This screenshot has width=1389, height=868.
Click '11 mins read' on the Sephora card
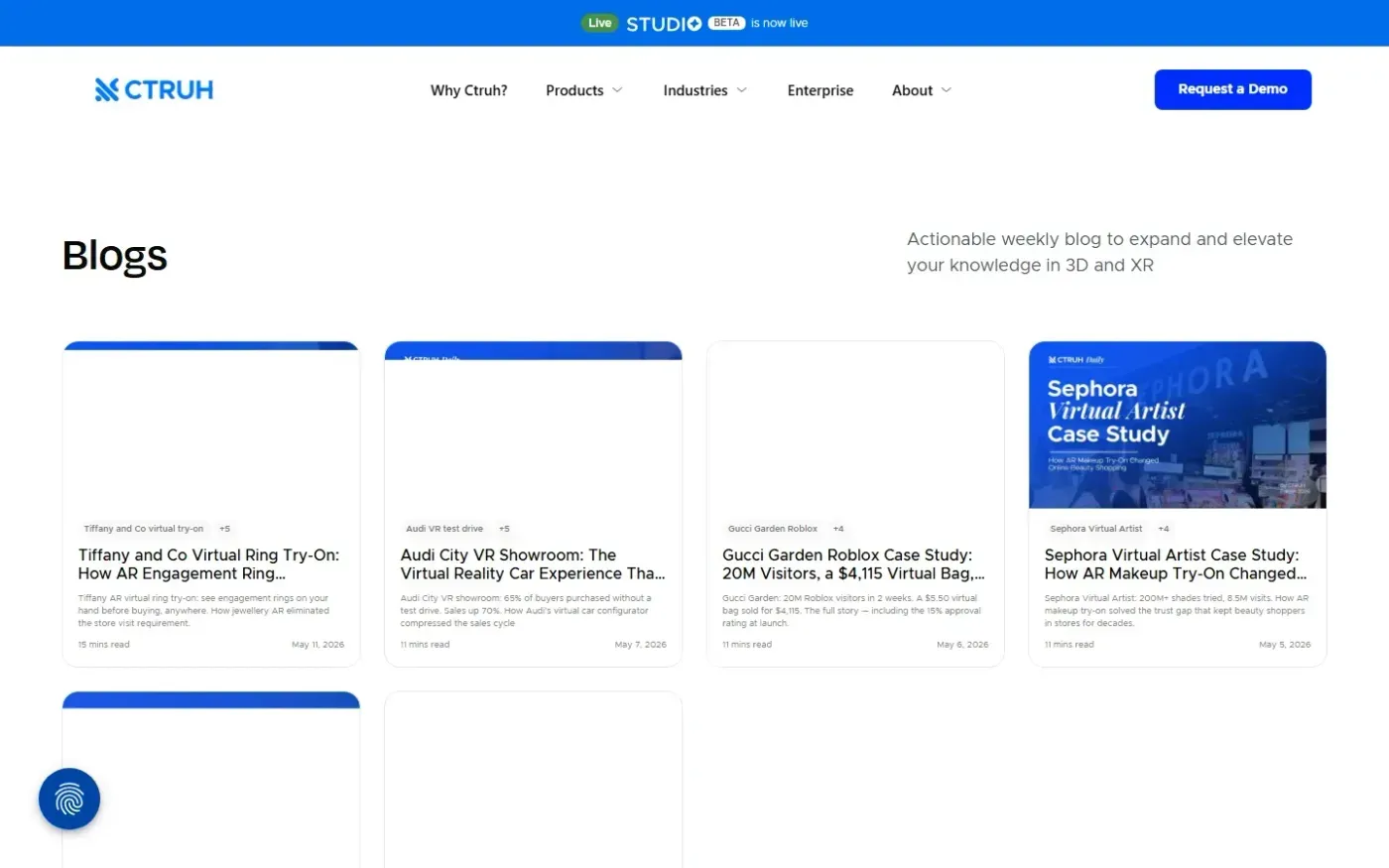point(1070,645)
